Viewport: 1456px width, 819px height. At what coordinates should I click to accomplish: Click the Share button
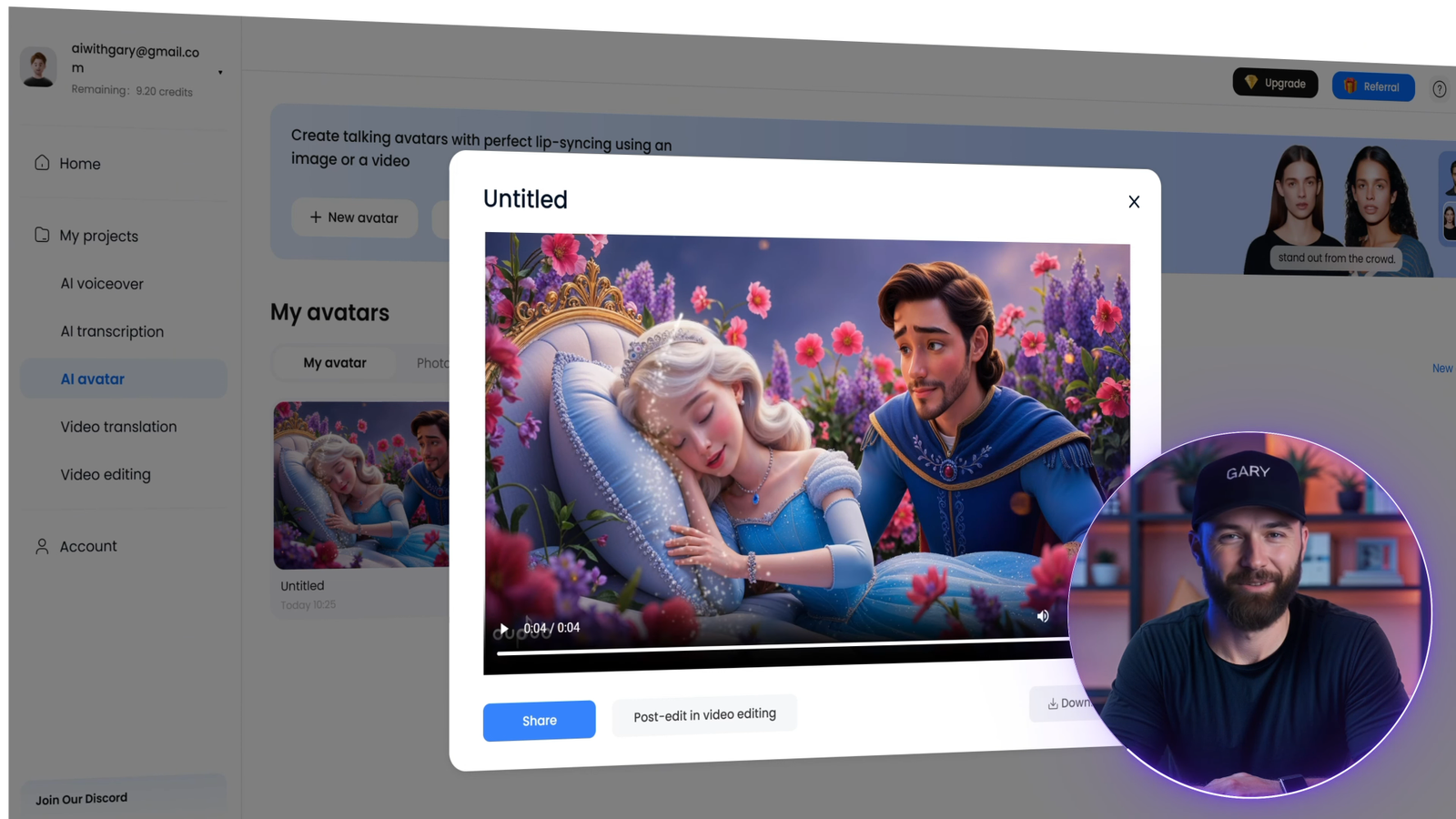point(540,721)
